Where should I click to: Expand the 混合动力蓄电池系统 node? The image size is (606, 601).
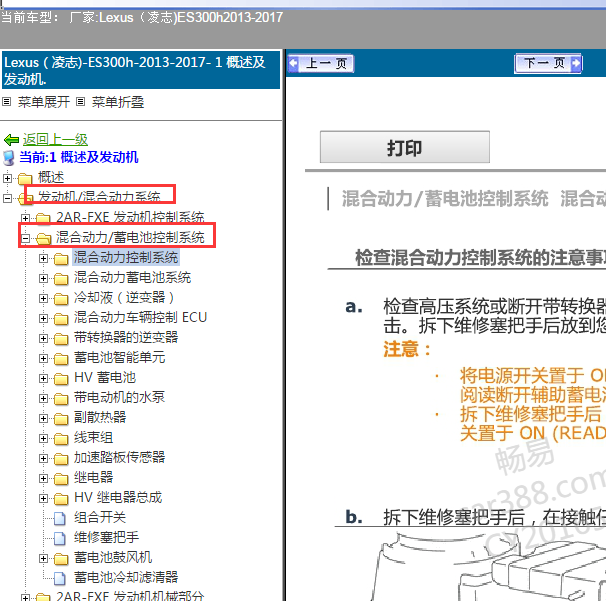pyautogui.click(x=43, y=278)
